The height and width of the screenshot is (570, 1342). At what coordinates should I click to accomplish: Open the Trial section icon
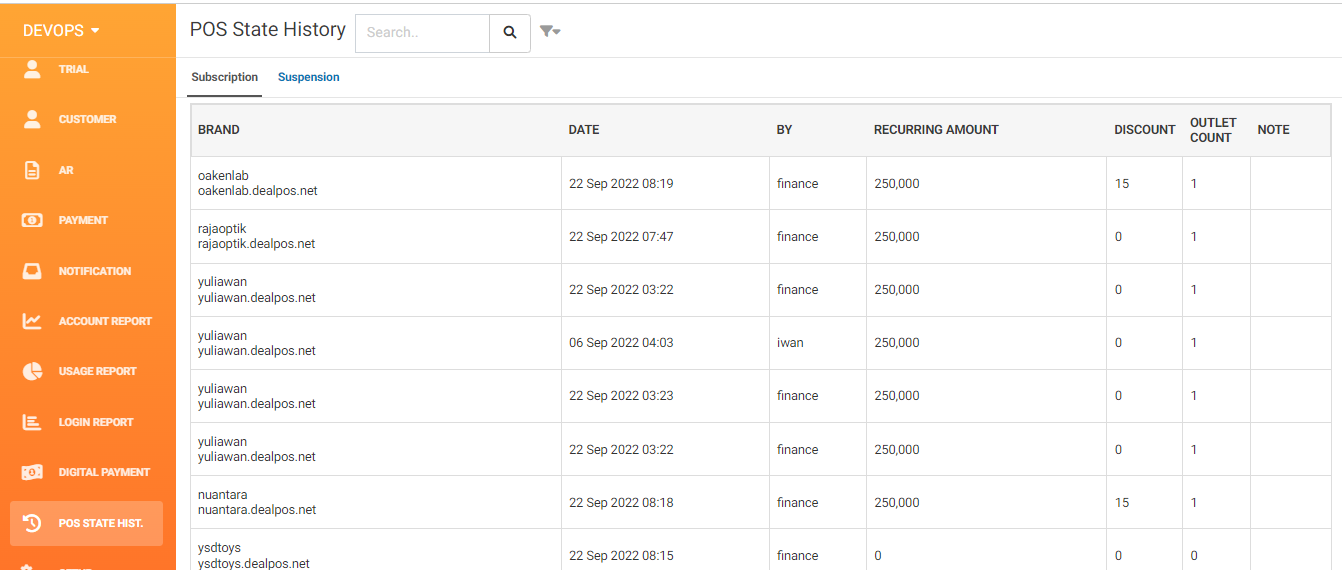(32, 69)
